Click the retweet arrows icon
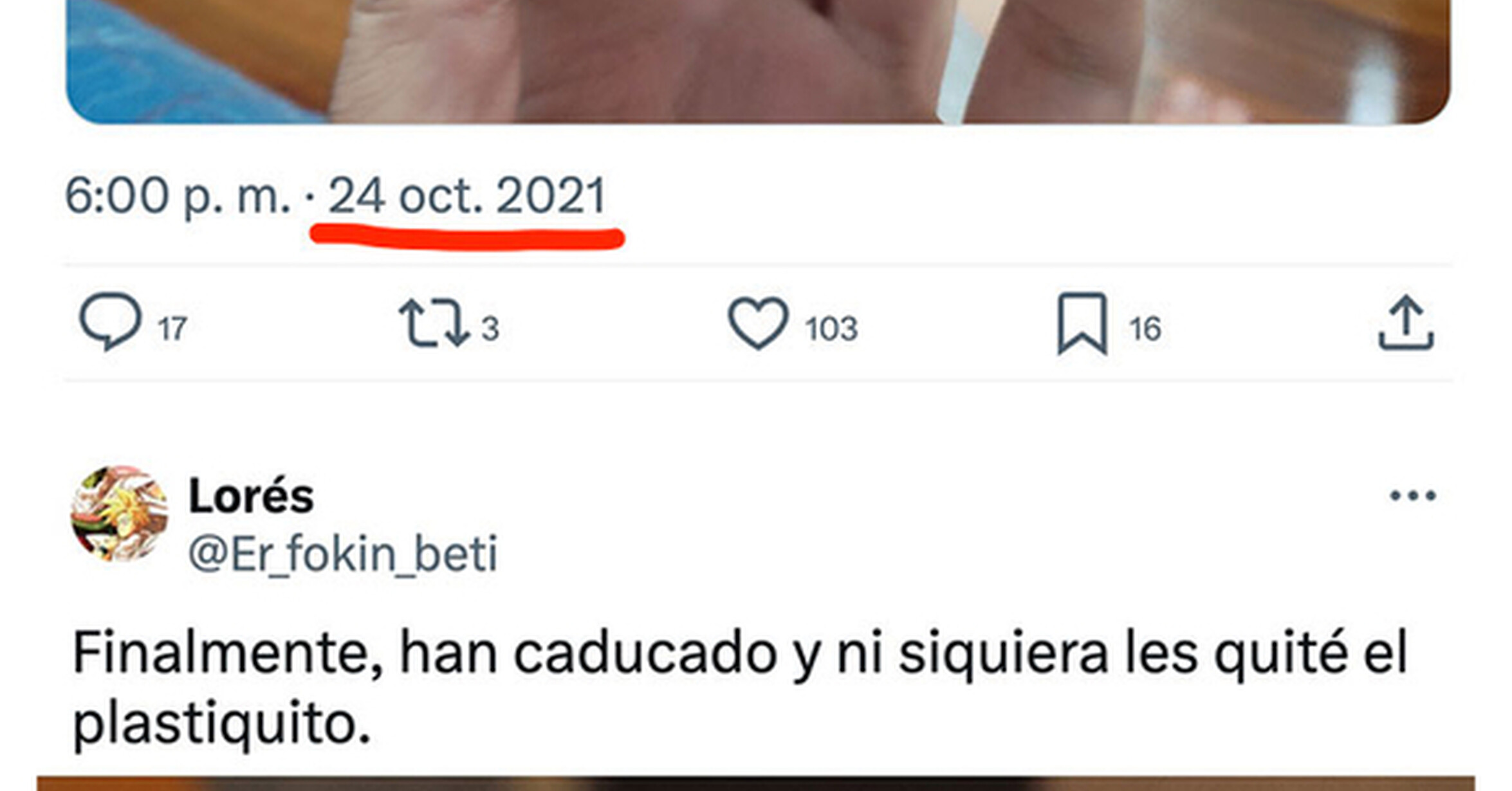The image size is (1512, 791). [434, 323]
